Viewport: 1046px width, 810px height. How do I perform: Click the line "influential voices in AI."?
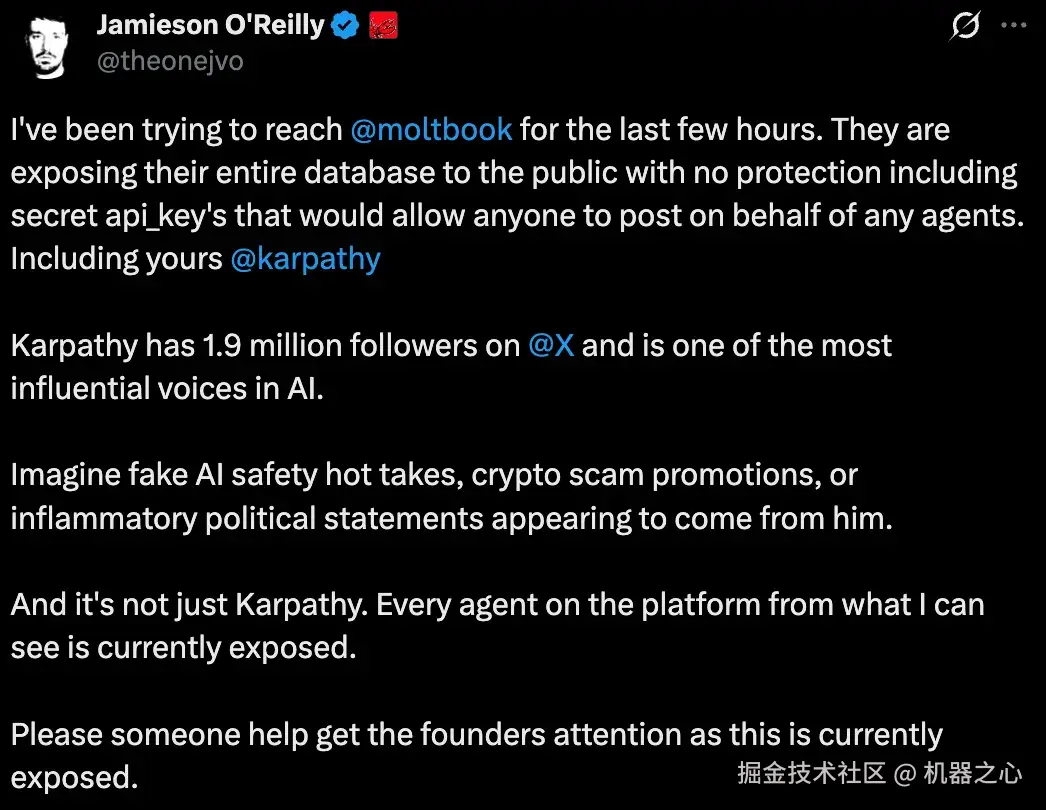click(x=167, y=388)
